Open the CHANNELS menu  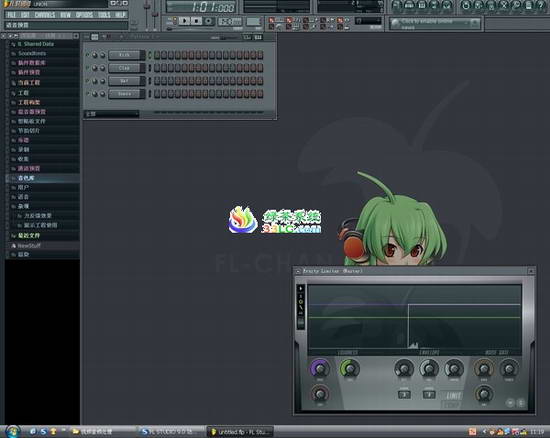(x=45, y=15)
